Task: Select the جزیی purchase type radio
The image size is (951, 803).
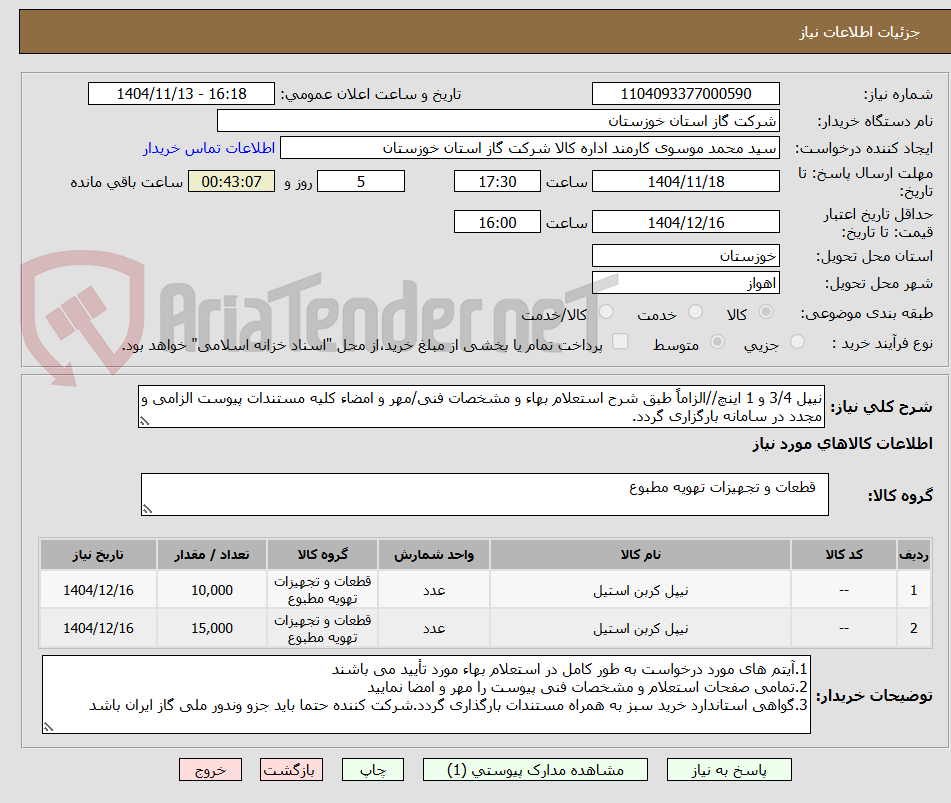Action: pyautogui.click(x=797, y=341)
